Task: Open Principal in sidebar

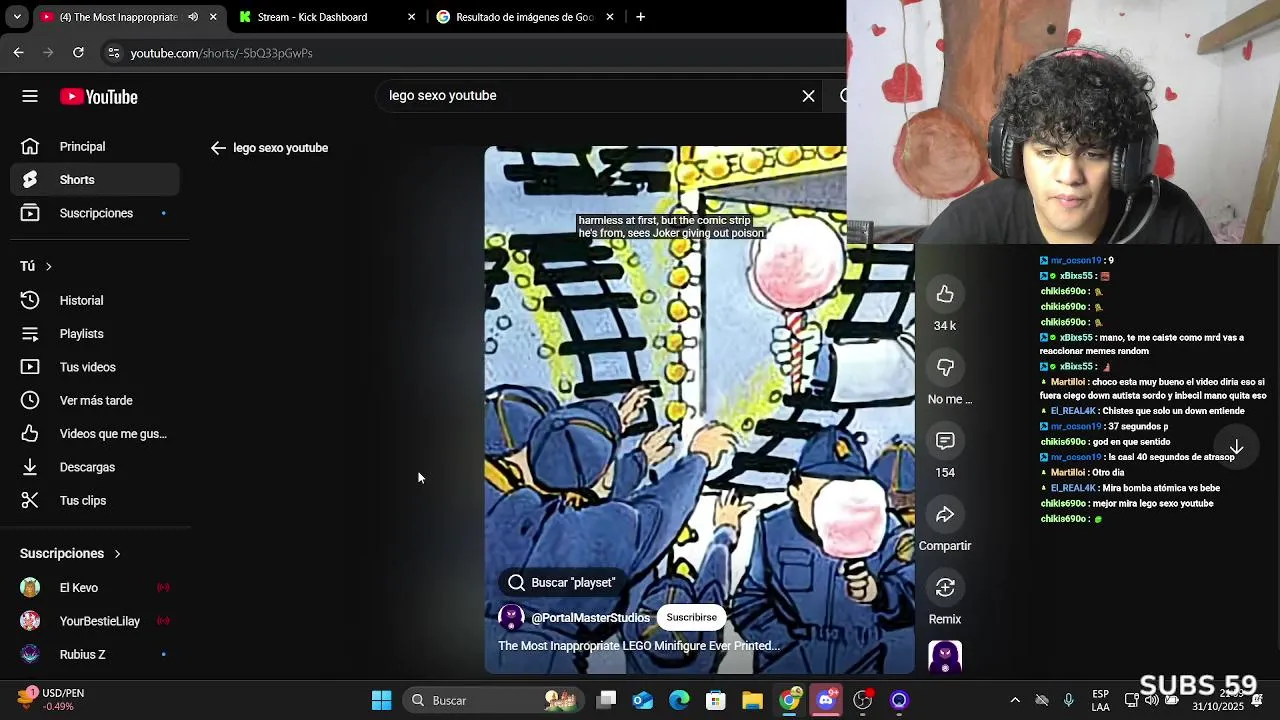Action: [95, 147]
